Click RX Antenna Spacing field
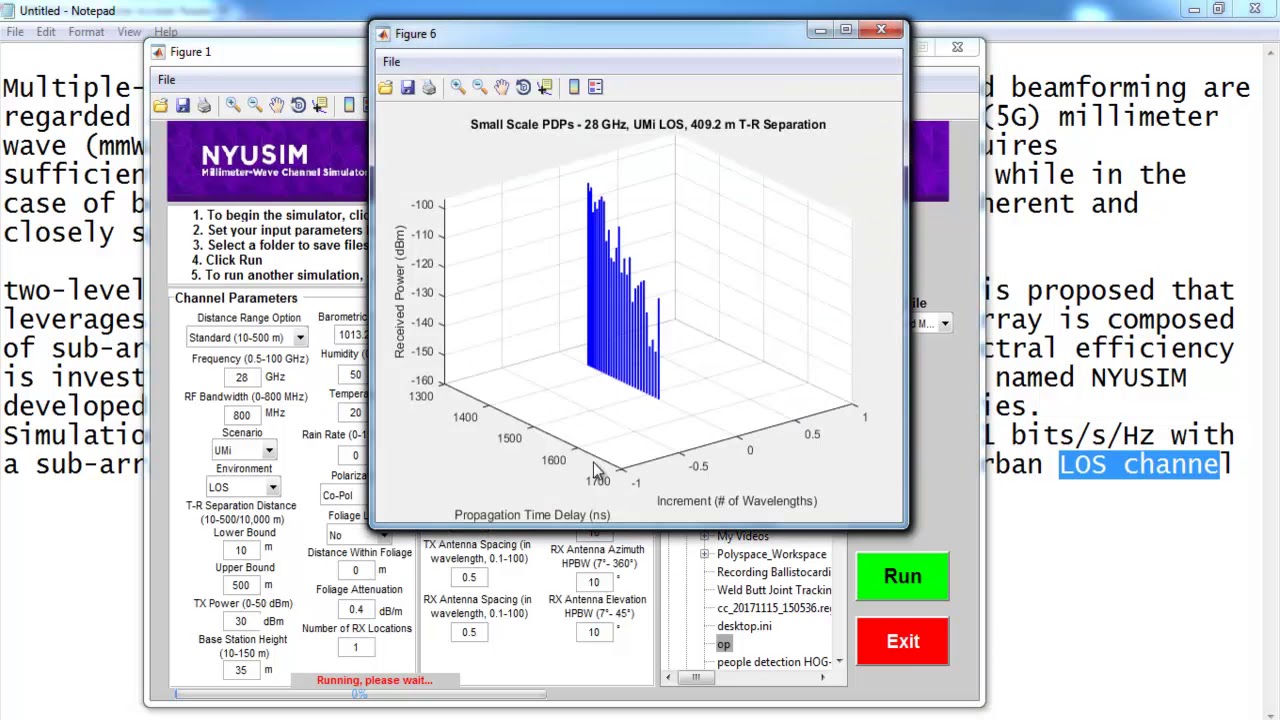Viewport: 1280px width, 720px height. (x=469, y=632)
